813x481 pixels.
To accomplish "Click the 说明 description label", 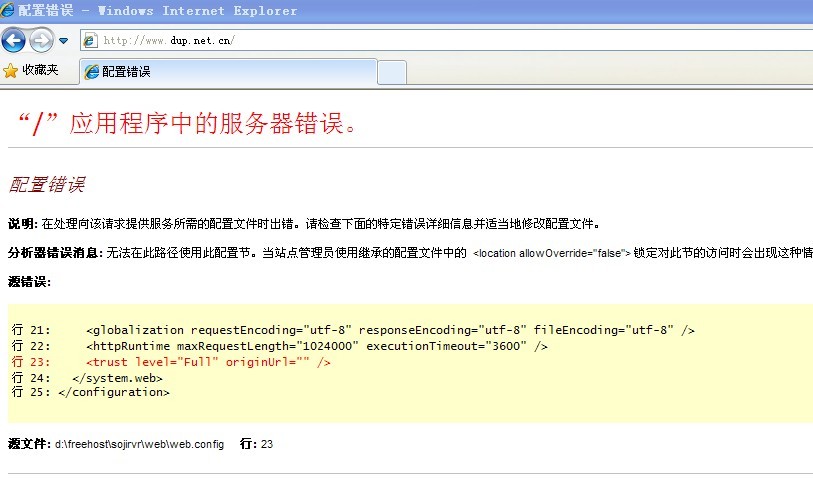I will 22,224.
